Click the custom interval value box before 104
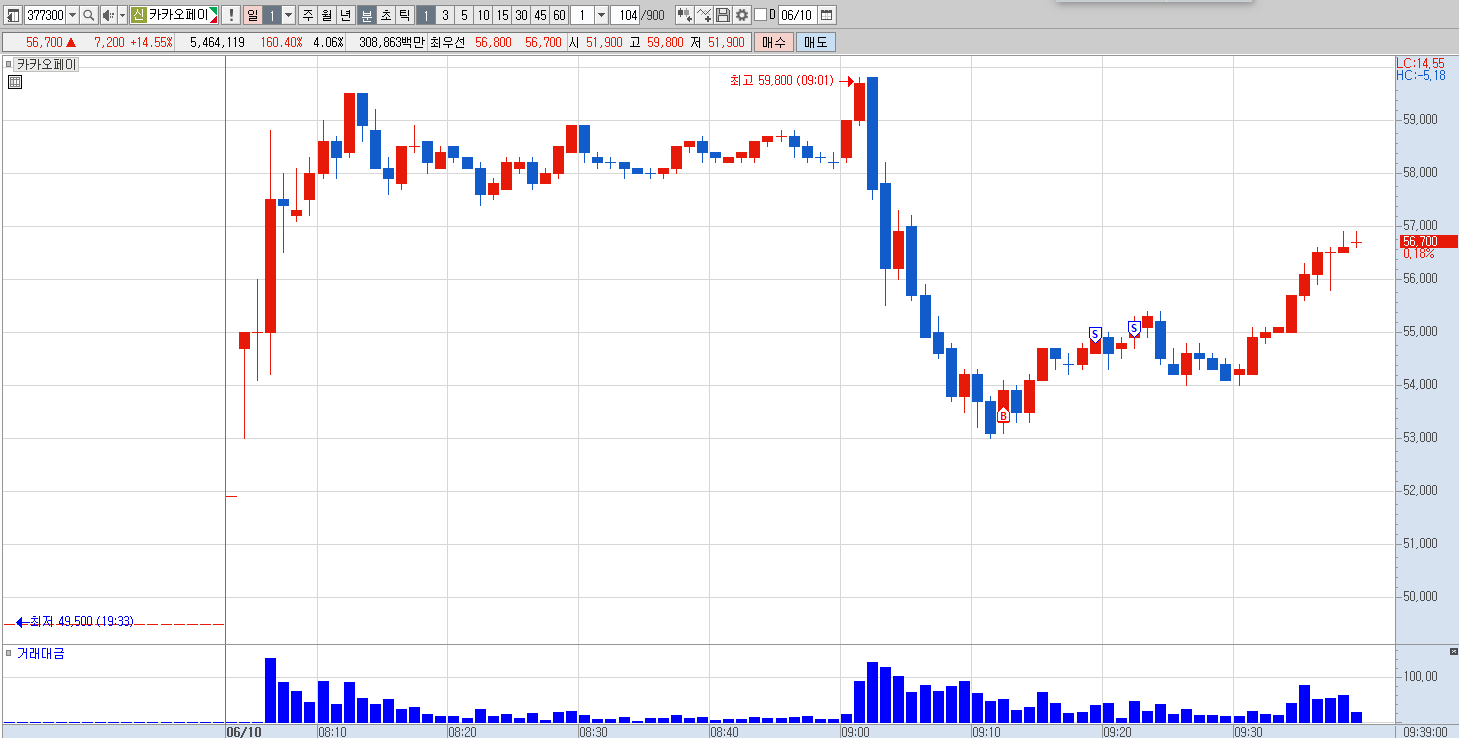 click(x=582, y=15)
